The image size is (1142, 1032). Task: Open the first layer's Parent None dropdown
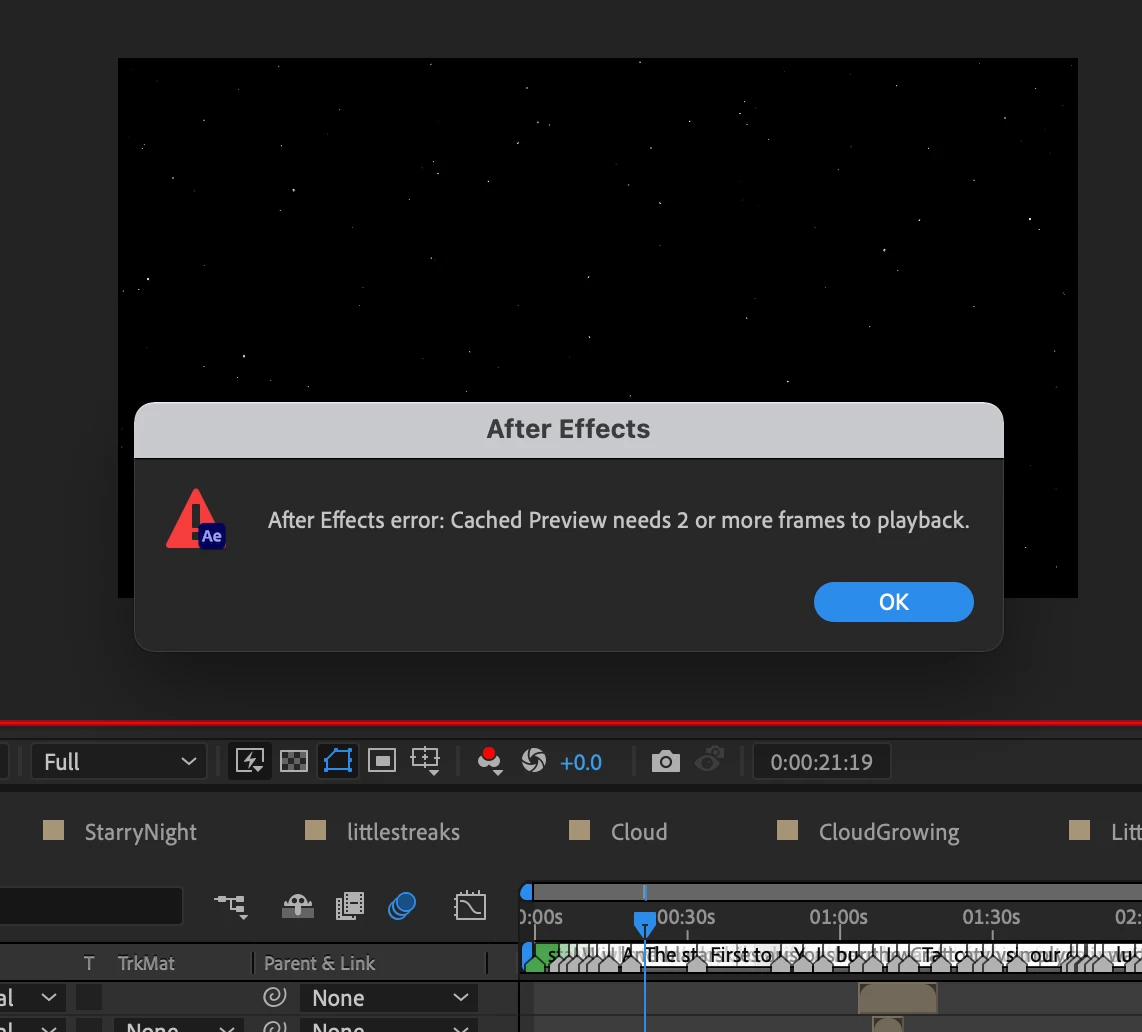click(x=389, y=998)
